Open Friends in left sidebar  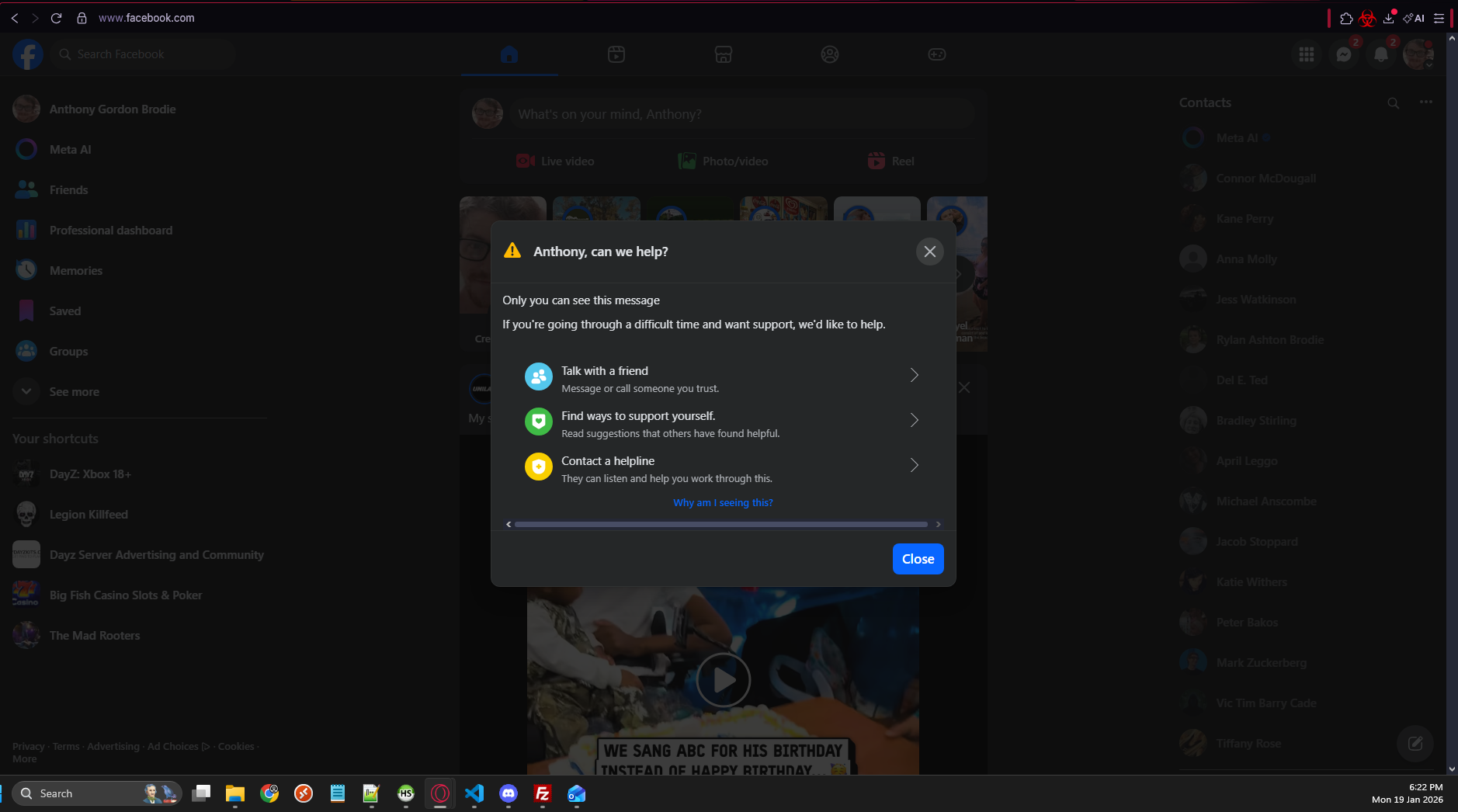[140, 190]
